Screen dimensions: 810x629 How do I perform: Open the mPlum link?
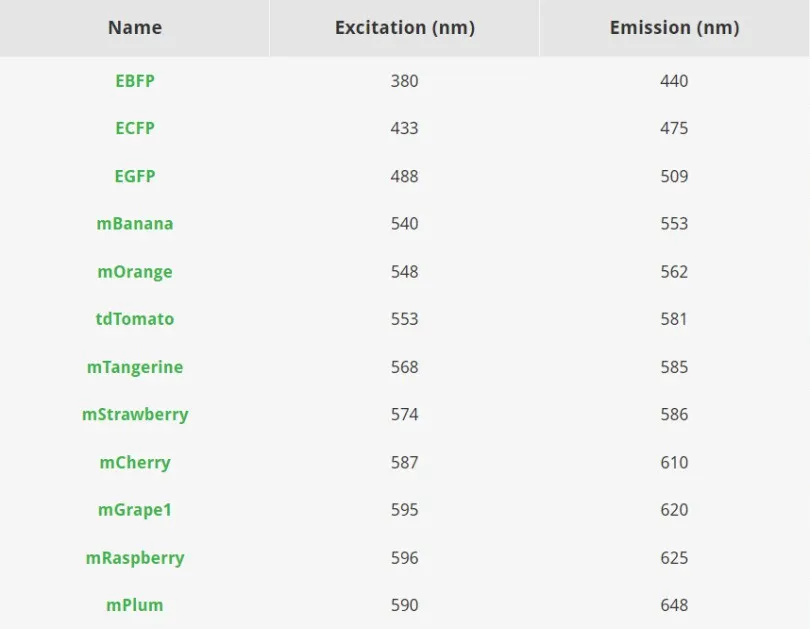click(x=135, y=605)
